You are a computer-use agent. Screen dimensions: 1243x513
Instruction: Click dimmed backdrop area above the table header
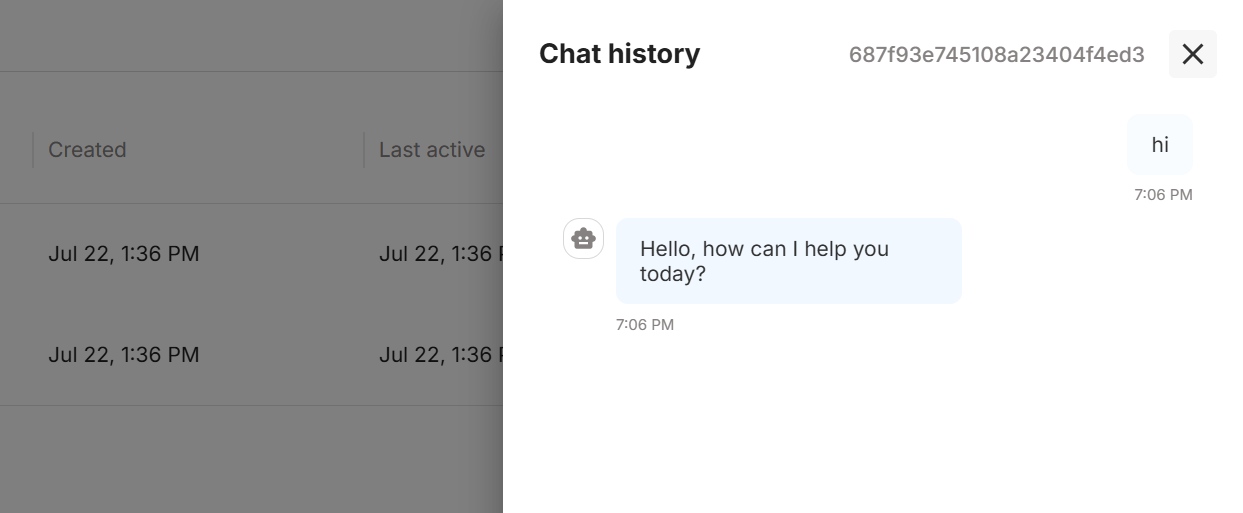click(250, 35)
